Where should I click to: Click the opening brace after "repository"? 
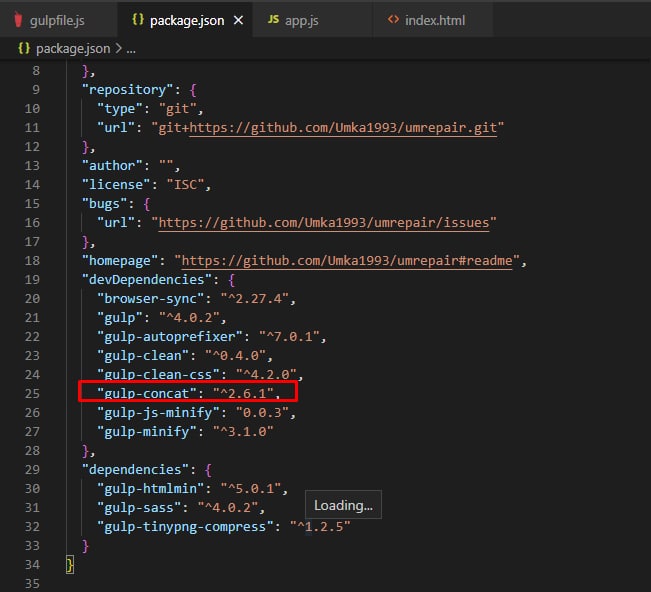pyautogui.click(x=193, y=90)
